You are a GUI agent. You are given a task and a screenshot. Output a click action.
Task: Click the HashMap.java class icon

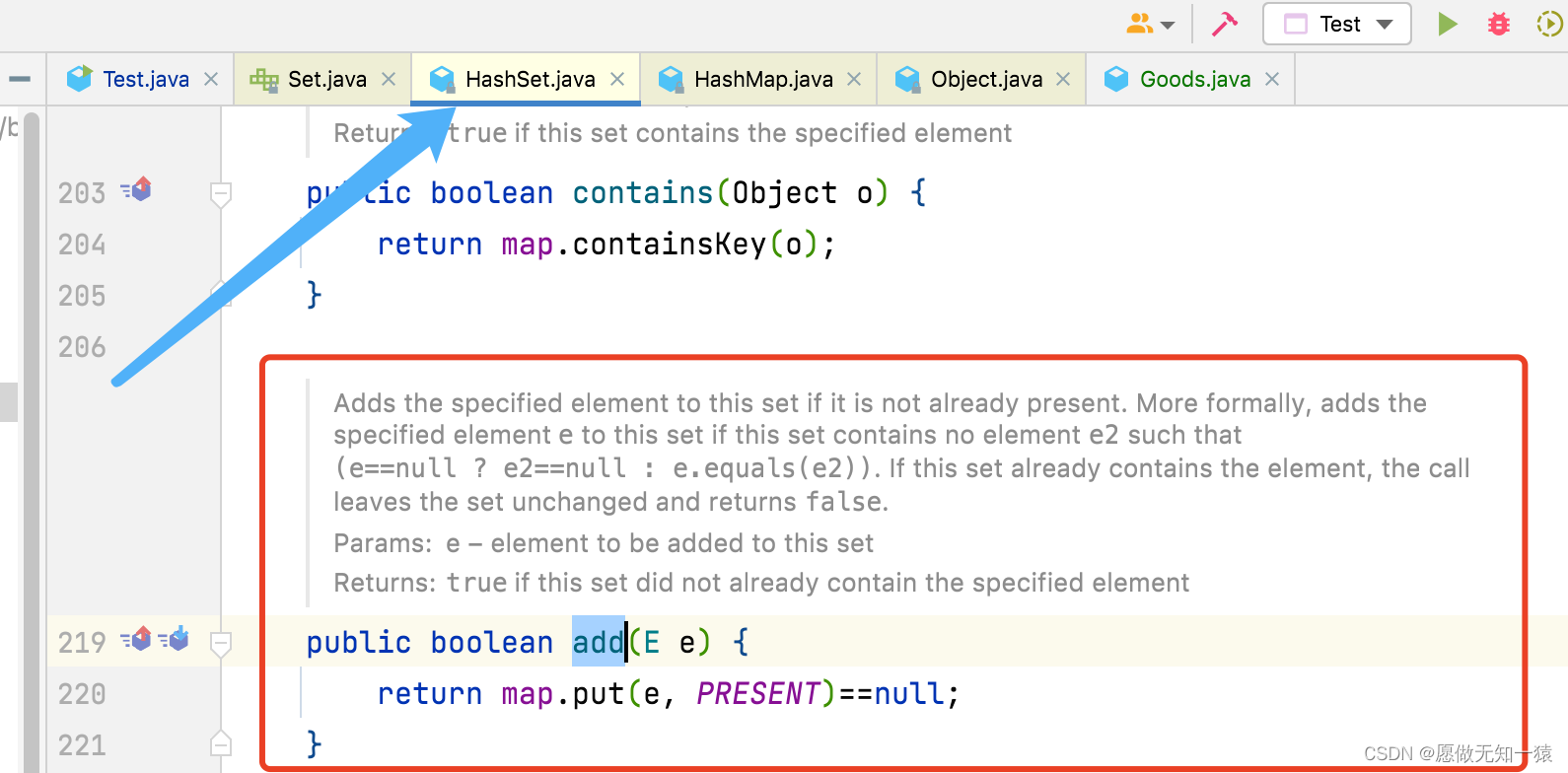pos(671,79)
